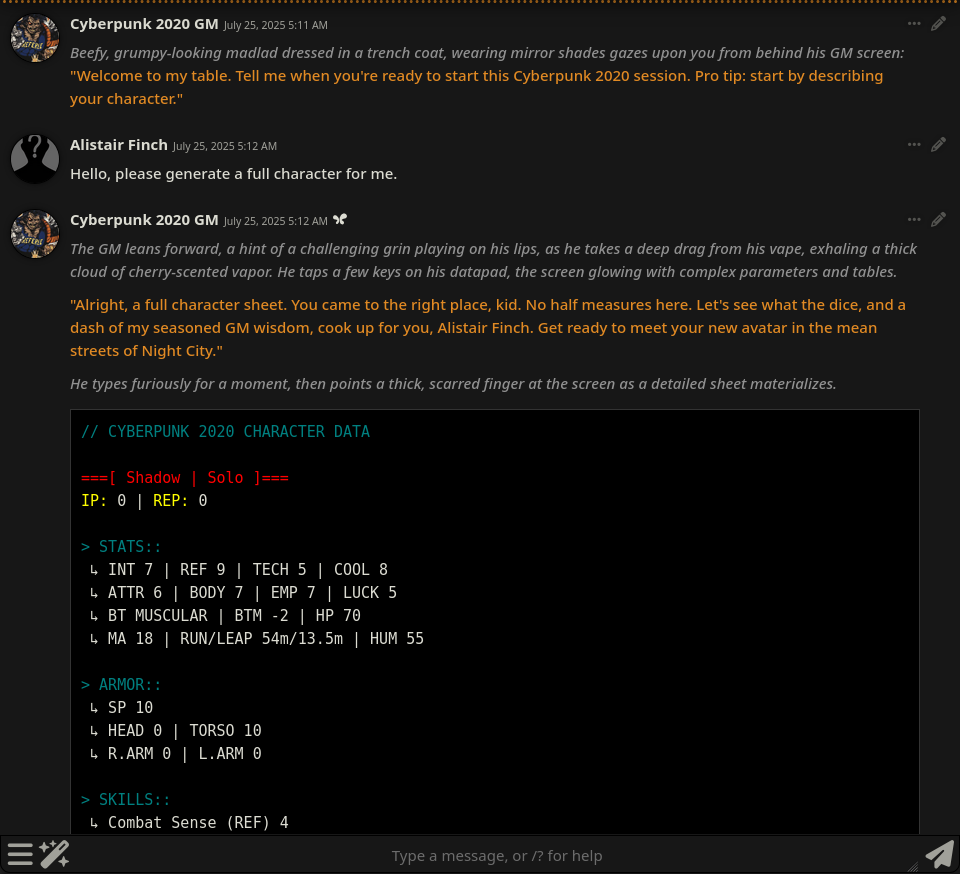Image resolution: width=960 pixels, height=874 pixels.
Task: Click the "Combat Sense (REF) 4" skill line
Action: [x=189, y=823]
